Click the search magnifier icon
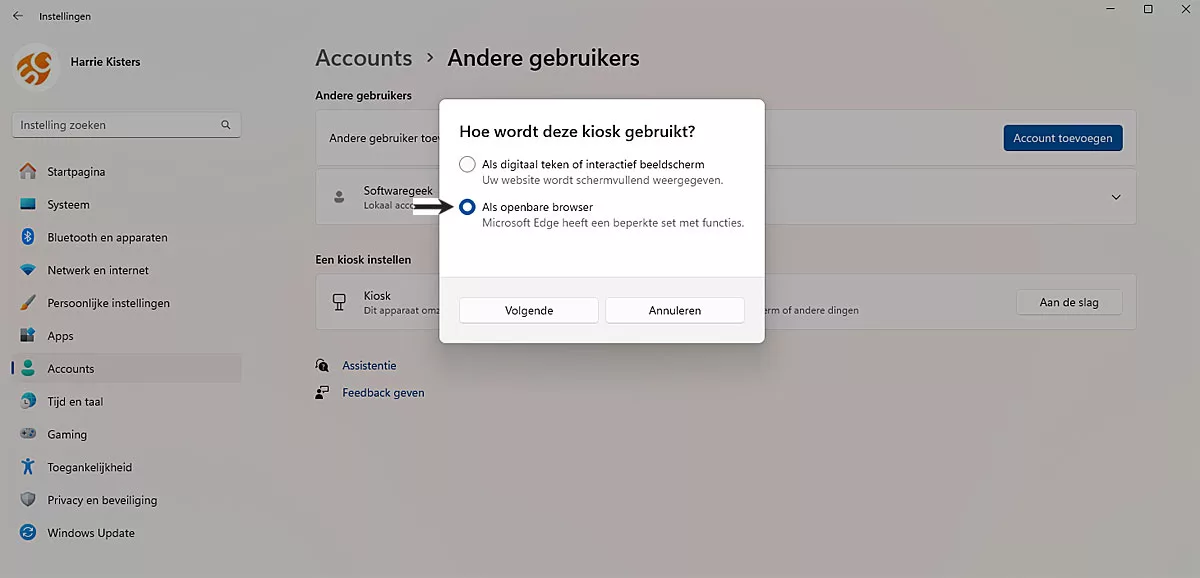 coord(226,125)
